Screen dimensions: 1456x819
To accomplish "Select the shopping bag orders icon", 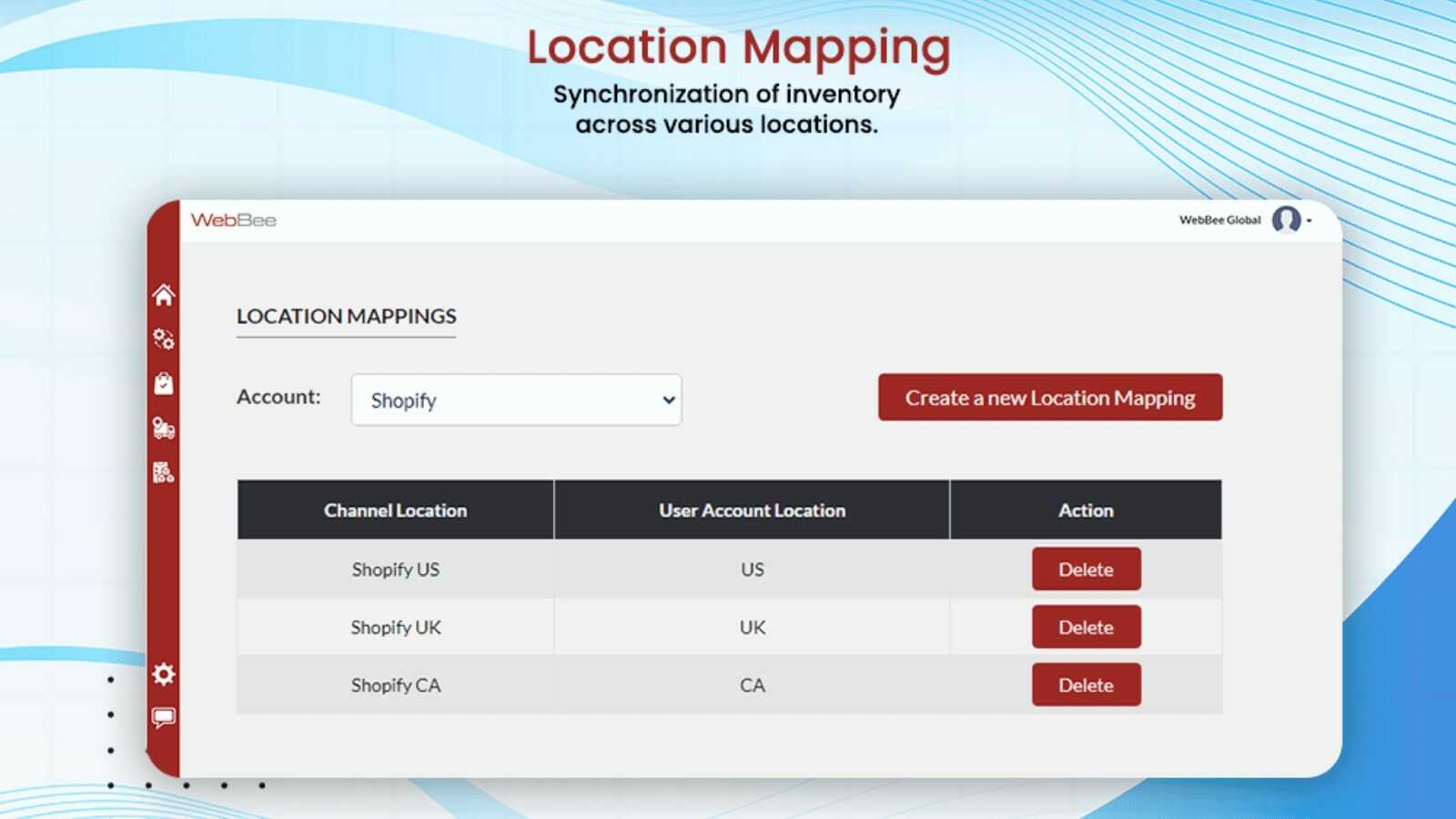I will pyautogui.click(x=163, y=384).
